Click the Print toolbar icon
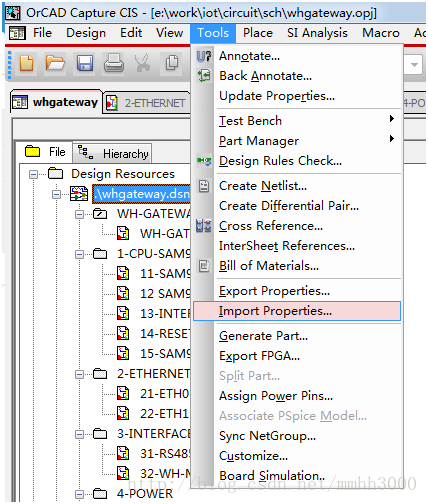This screenshot has height=504, width=428. (114, 63)
